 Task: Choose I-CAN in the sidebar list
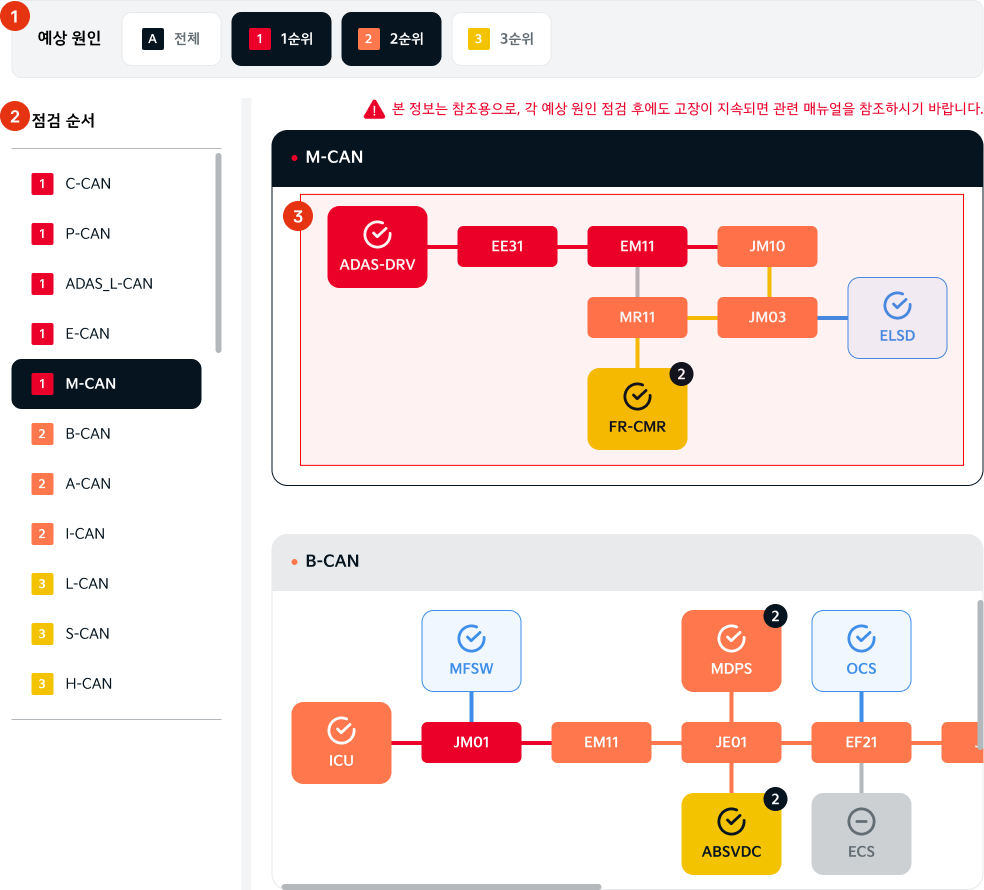click(107, 533)
